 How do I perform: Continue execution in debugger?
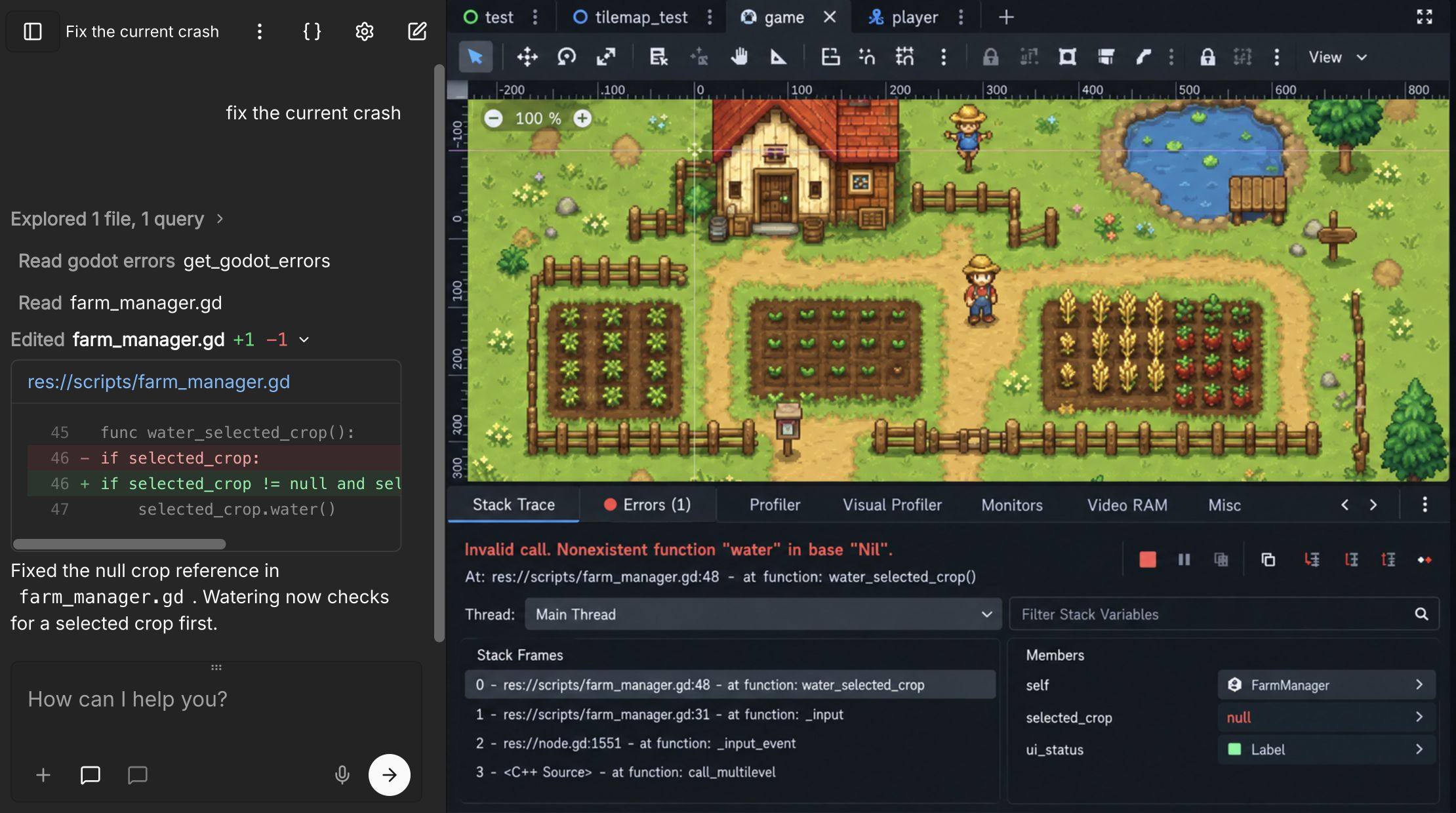(1424, 559)
